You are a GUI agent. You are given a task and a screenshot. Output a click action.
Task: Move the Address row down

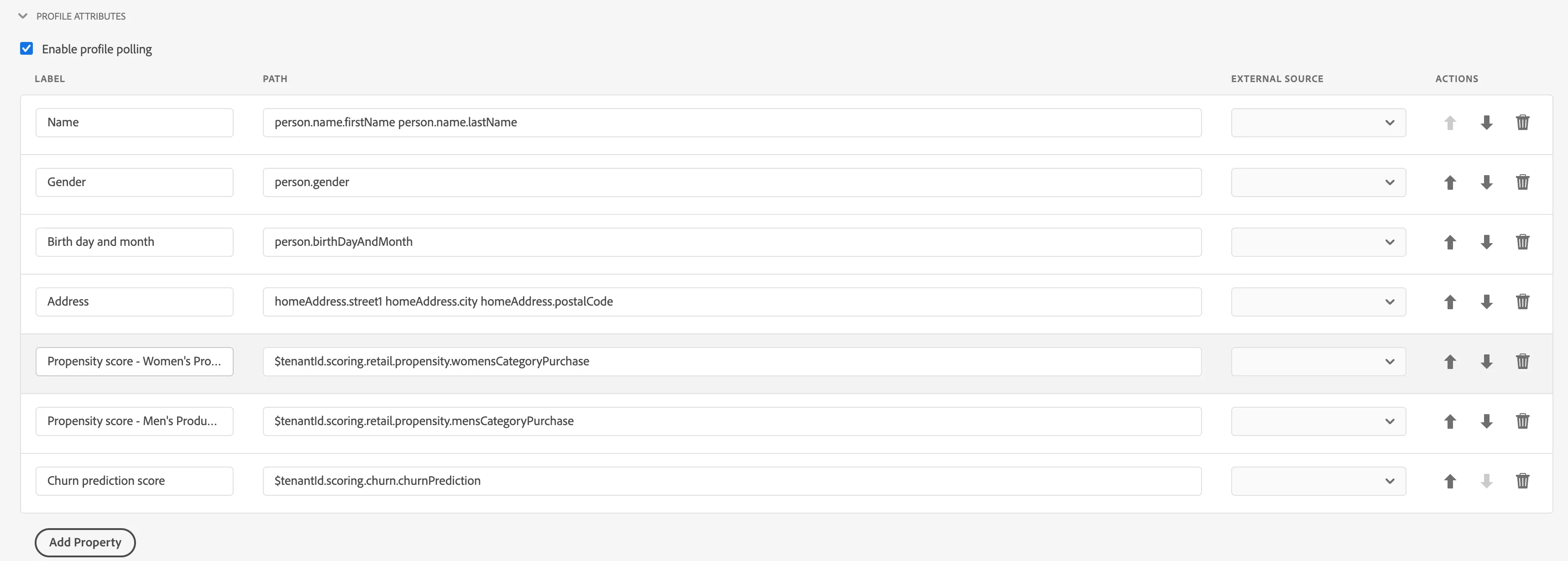1486,302
